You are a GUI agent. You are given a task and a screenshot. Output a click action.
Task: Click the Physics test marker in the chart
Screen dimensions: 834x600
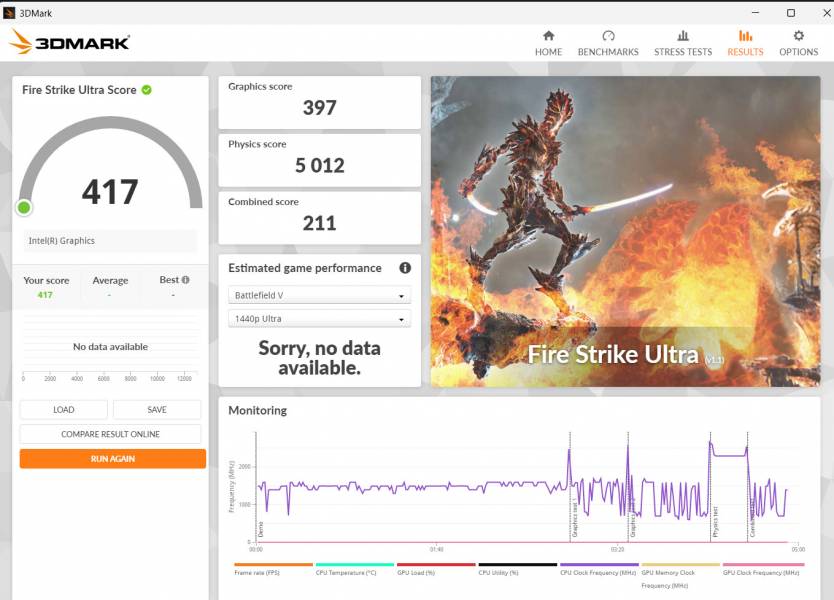715,521
